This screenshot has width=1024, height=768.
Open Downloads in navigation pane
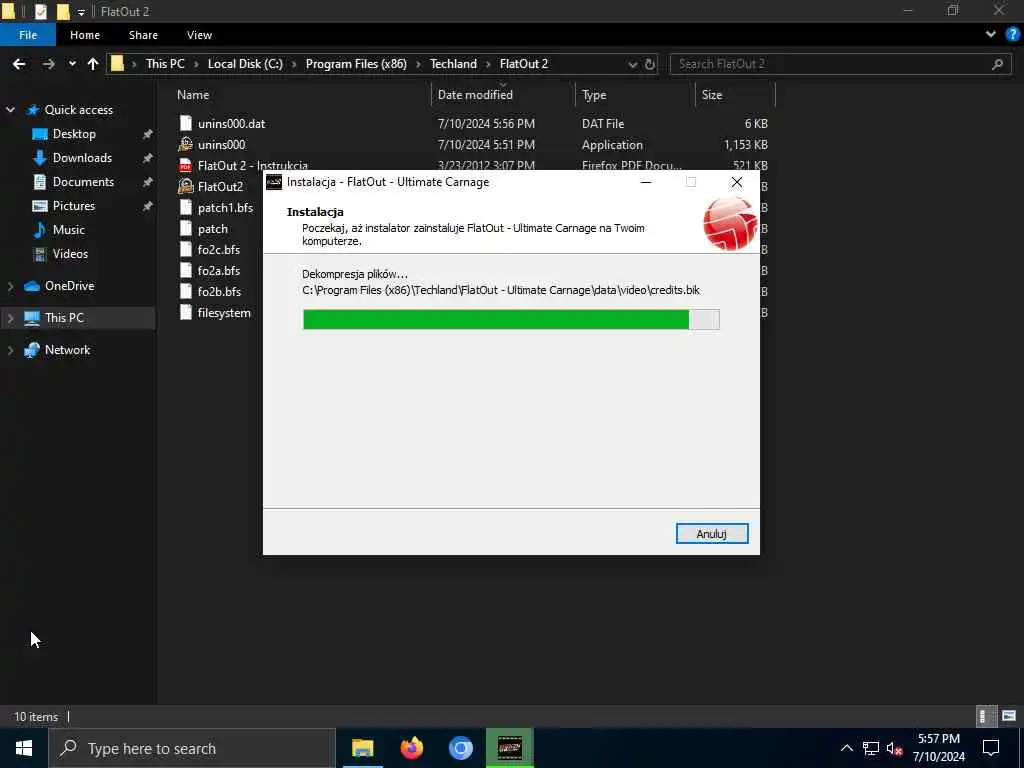point(82,158)
